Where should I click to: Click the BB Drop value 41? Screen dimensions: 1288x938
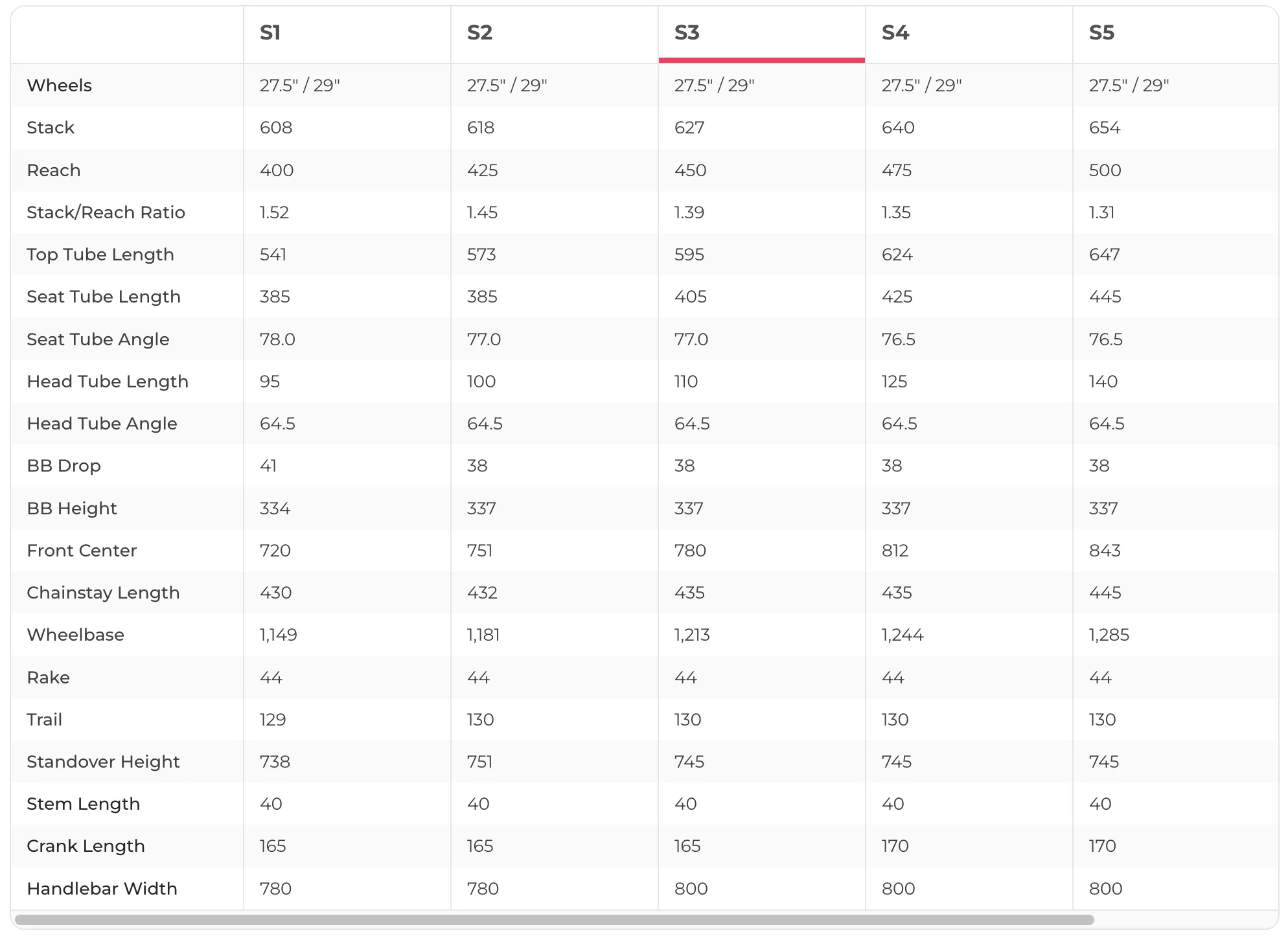tap(268, 466)
